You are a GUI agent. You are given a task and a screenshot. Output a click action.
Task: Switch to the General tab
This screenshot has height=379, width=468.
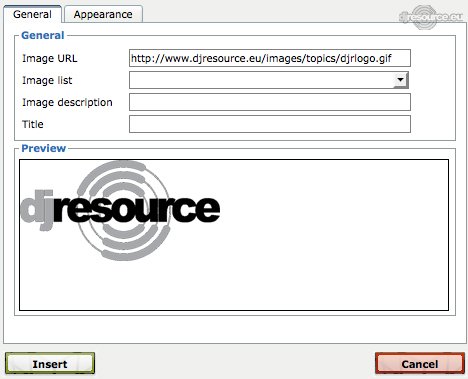(x=32, y=14)
